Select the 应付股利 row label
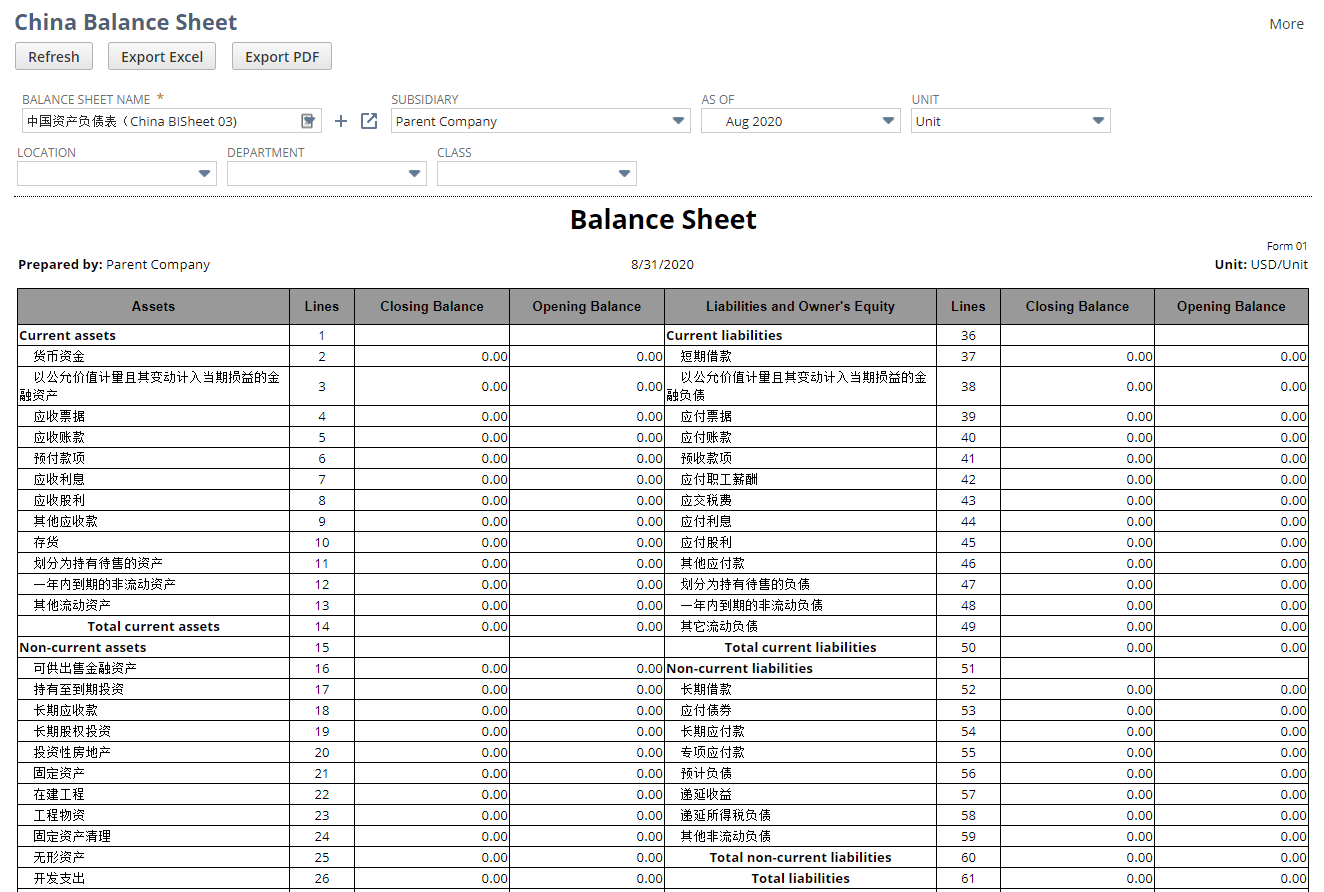 pyautogui.click(x=706, y=543)
